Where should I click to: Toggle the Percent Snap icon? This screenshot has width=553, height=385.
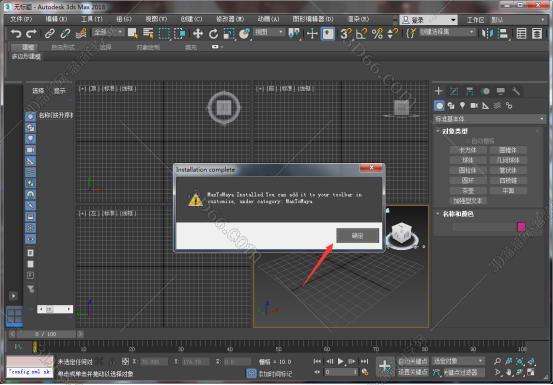coord(378,33)
